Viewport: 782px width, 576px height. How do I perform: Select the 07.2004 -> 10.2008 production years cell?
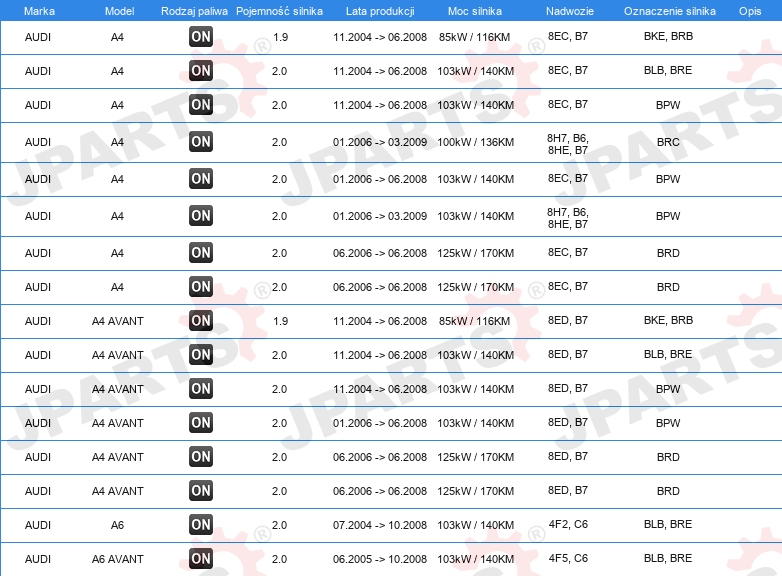[380, 525]
